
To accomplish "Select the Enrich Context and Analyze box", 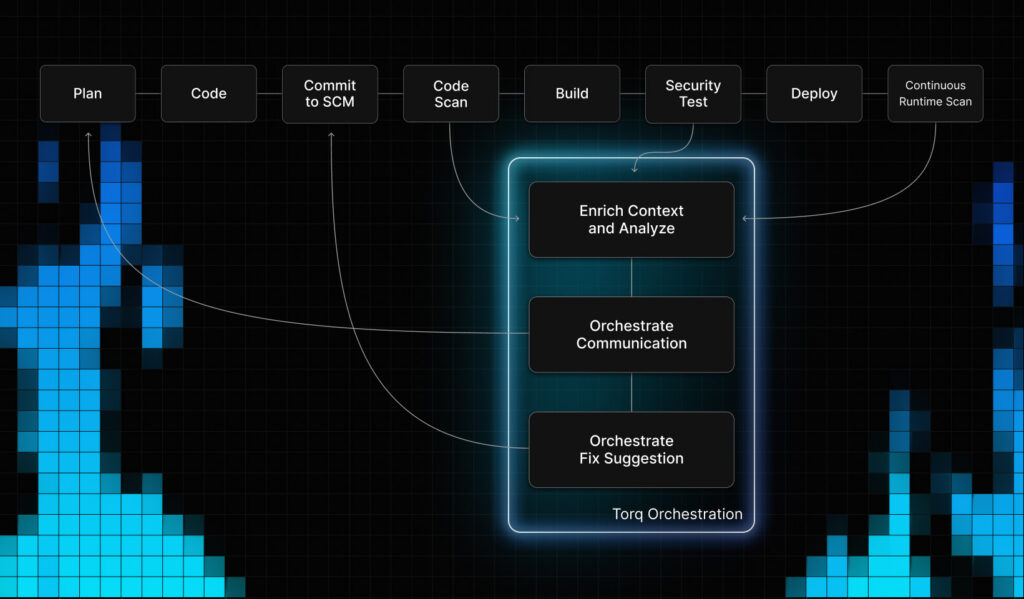I will pos(632,219).
